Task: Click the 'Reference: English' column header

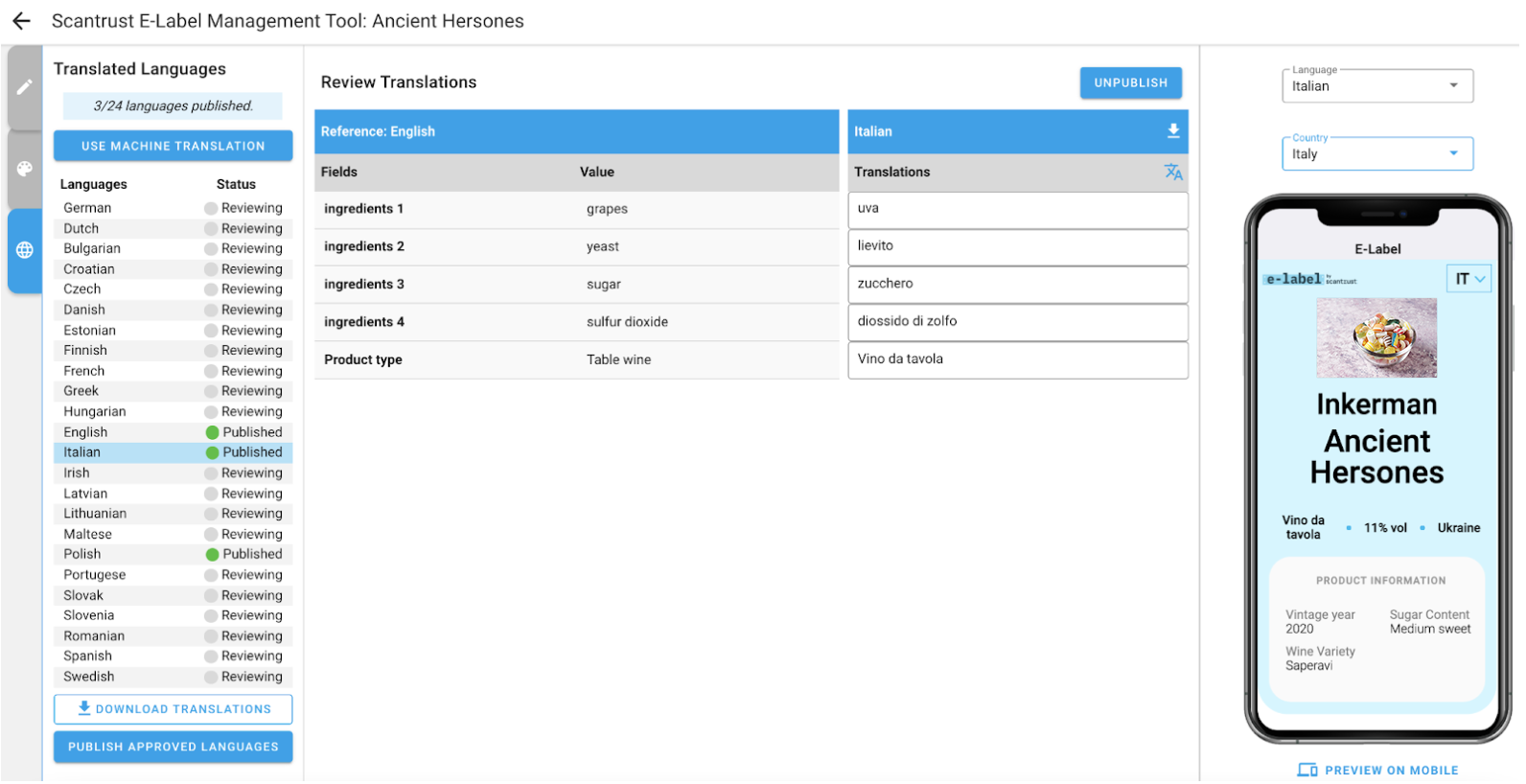Action: tap(579, 132)
